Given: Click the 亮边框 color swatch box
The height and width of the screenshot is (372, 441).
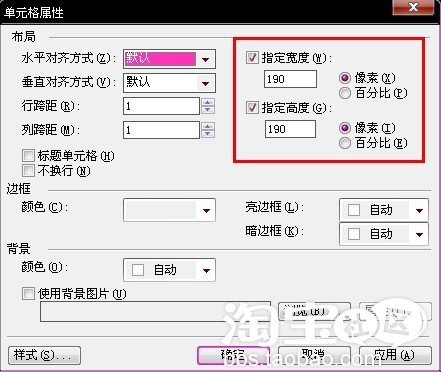Looking at the screenshot, I should [354, 210].
